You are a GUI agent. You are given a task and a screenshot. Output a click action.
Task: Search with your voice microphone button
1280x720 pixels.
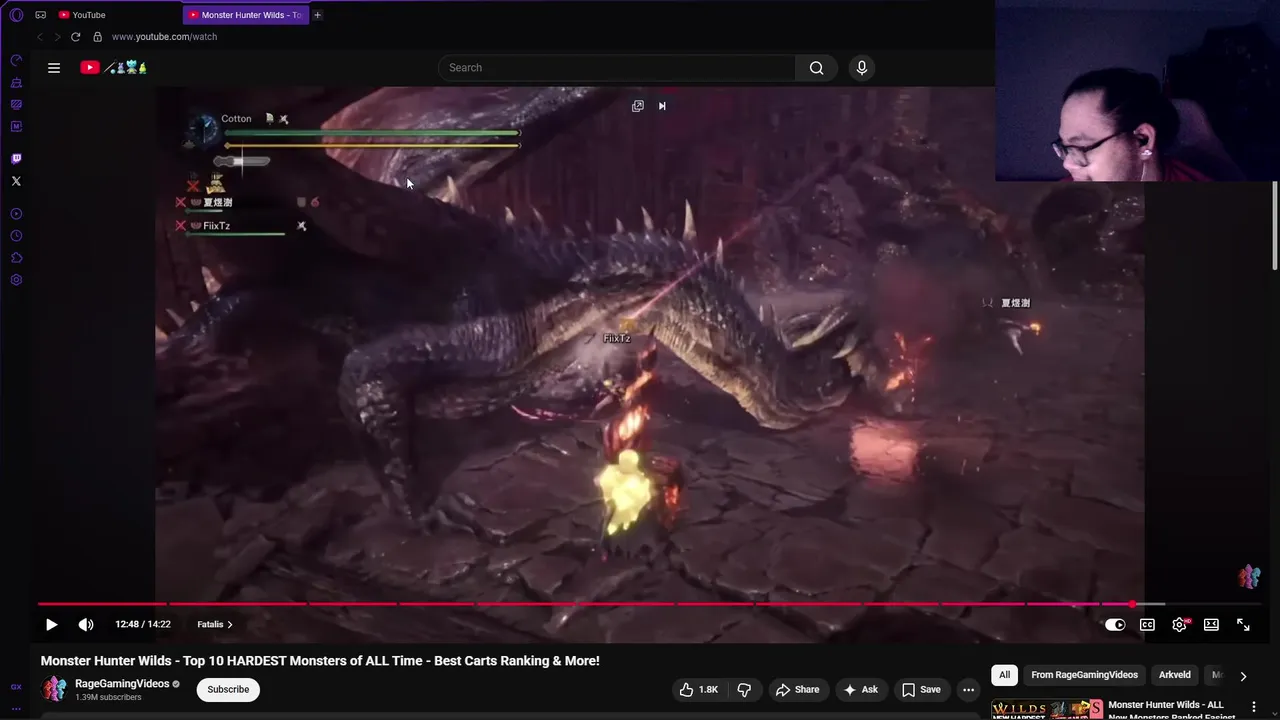click(862, 68)
